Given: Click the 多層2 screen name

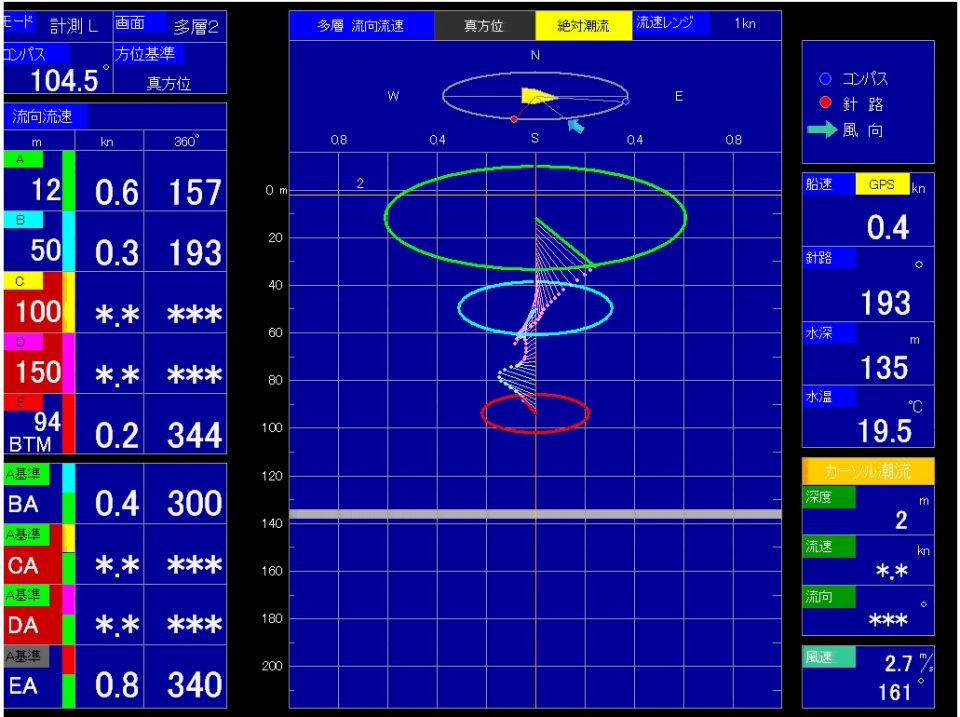Looking at the screenshot, I should (x=196, y=27).
